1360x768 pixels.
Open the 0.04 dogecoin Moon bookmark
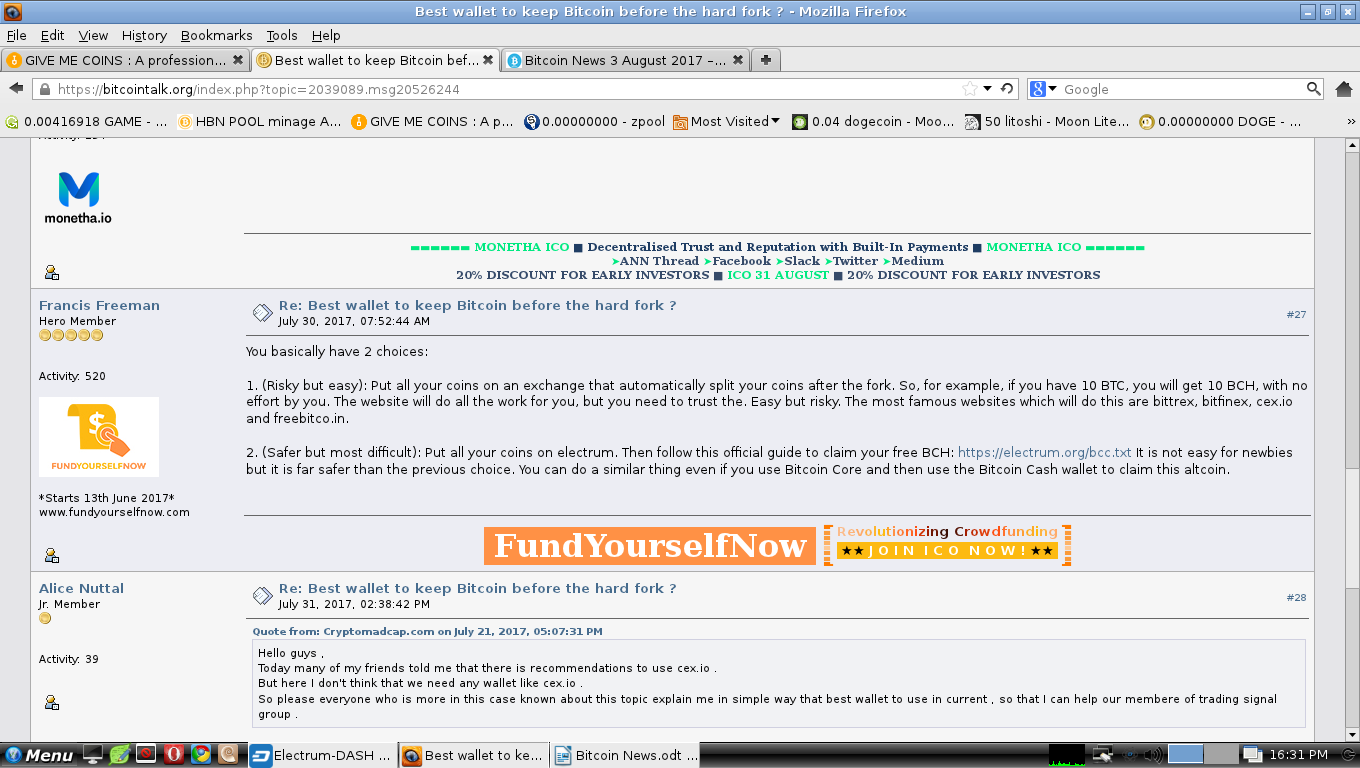(873, 121)
